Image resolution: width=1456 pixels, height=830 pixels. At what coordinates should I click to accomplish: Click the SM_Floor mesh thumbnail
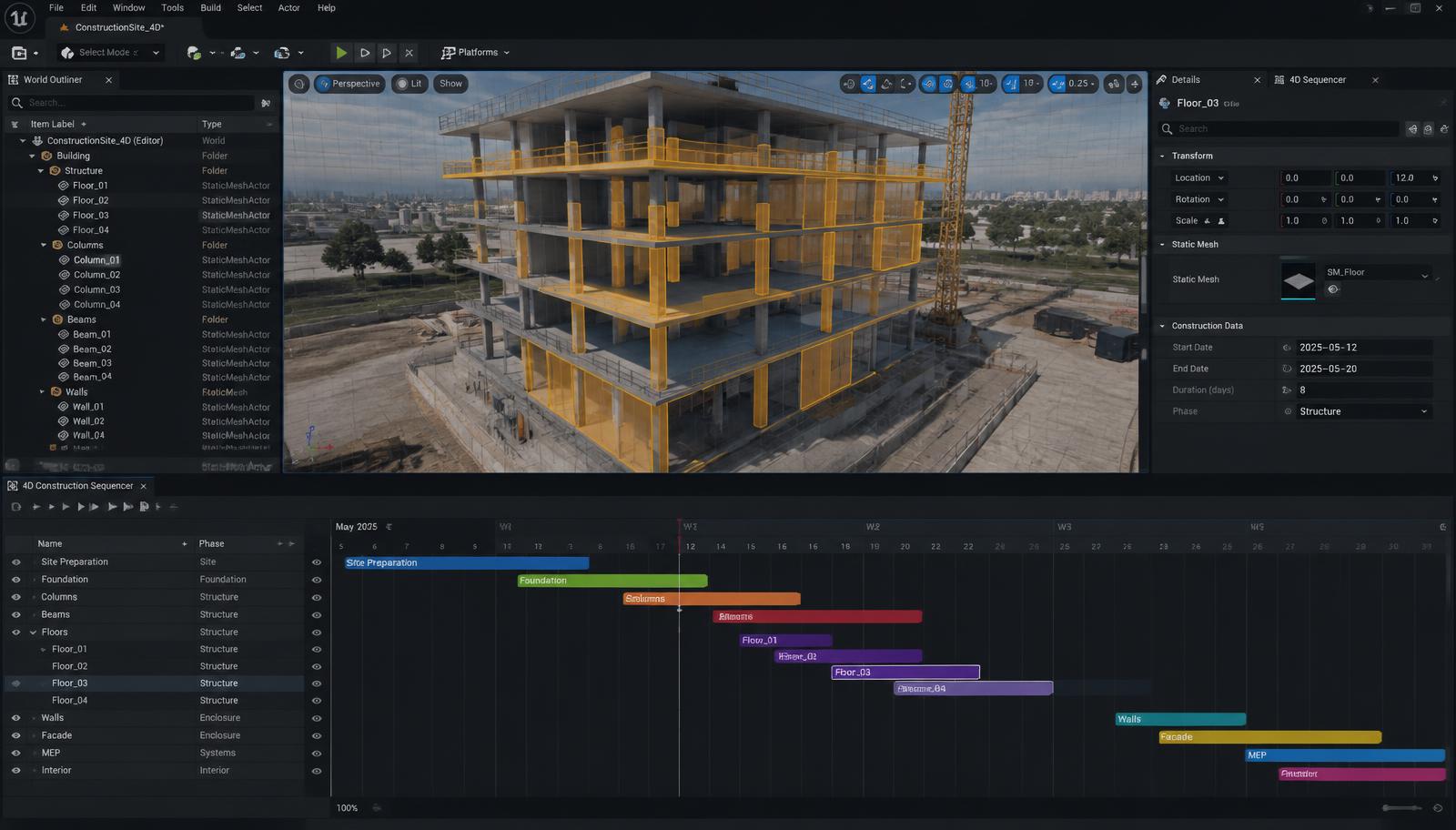coord(1298,281)
